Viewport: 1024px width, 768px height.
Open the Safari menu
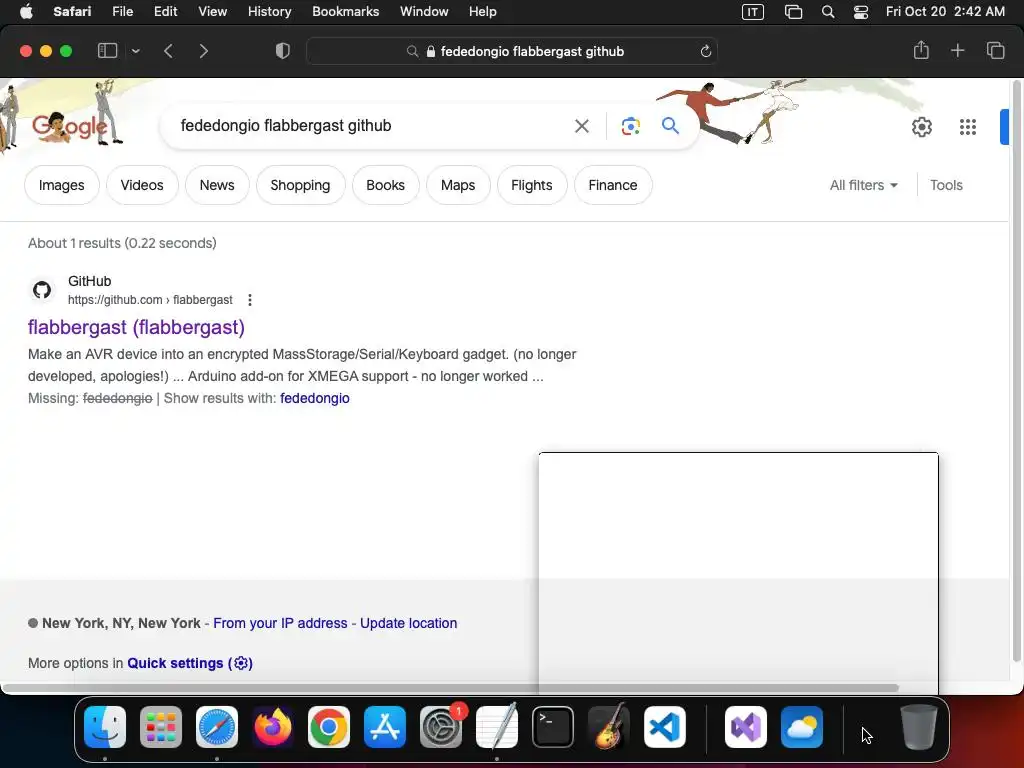tap(72, 12)
